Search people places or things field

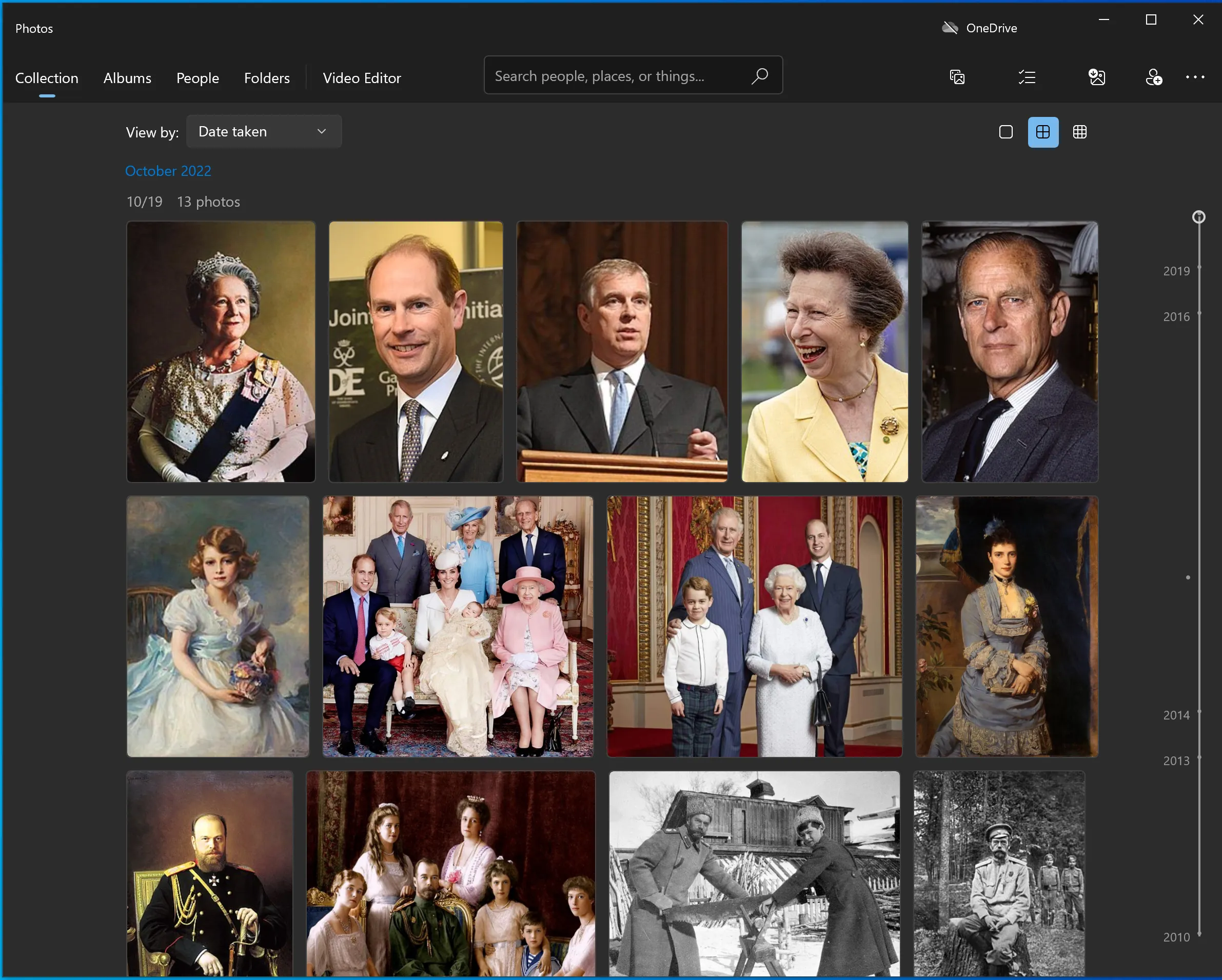[x=633, y=76]
